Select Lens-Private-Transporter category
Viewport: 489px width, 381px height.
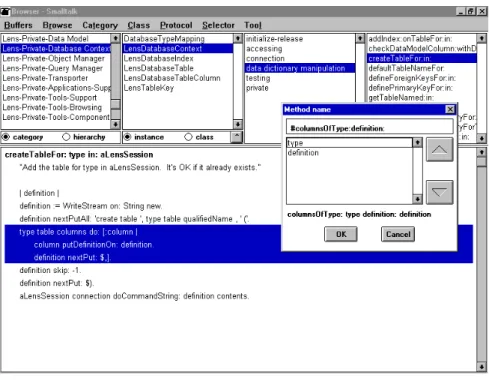(56, 78)
